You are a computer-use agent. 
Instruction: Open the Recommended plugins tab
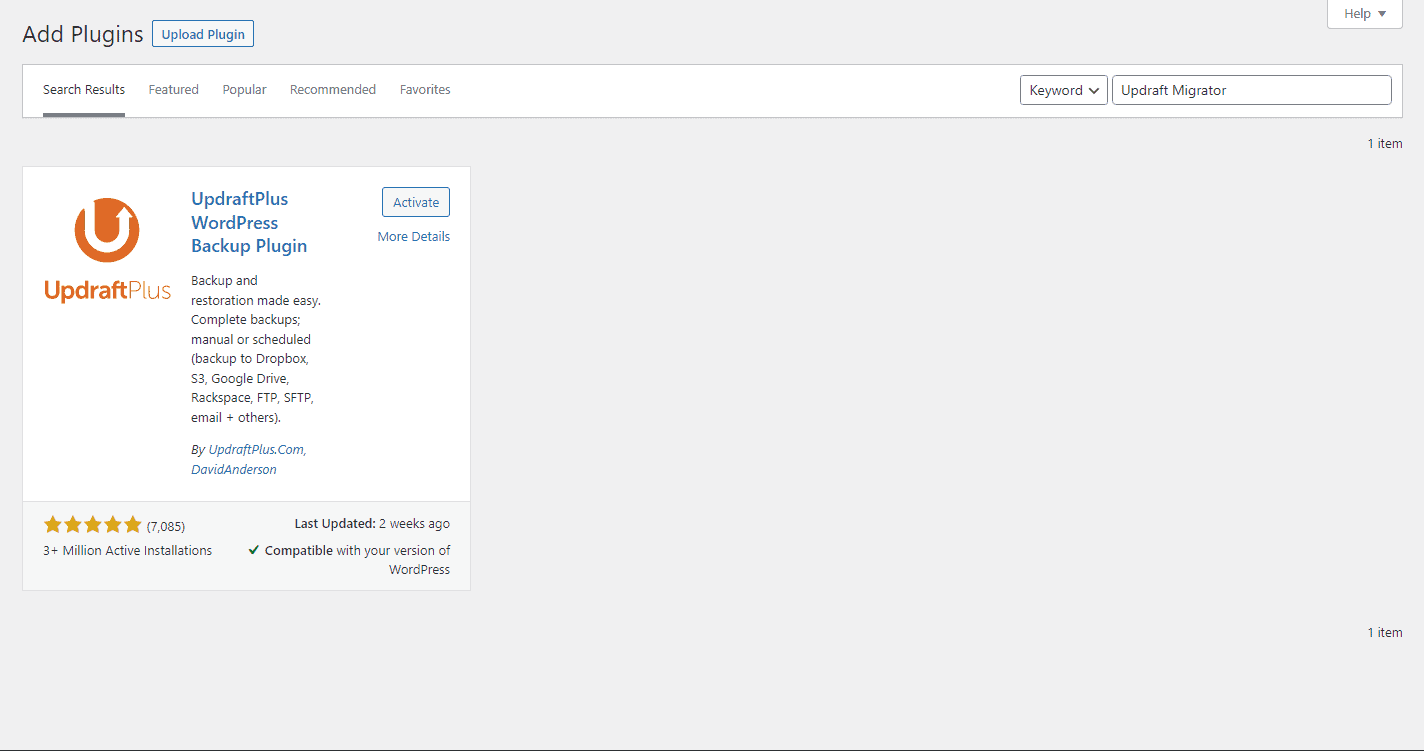tap(333, 90)
